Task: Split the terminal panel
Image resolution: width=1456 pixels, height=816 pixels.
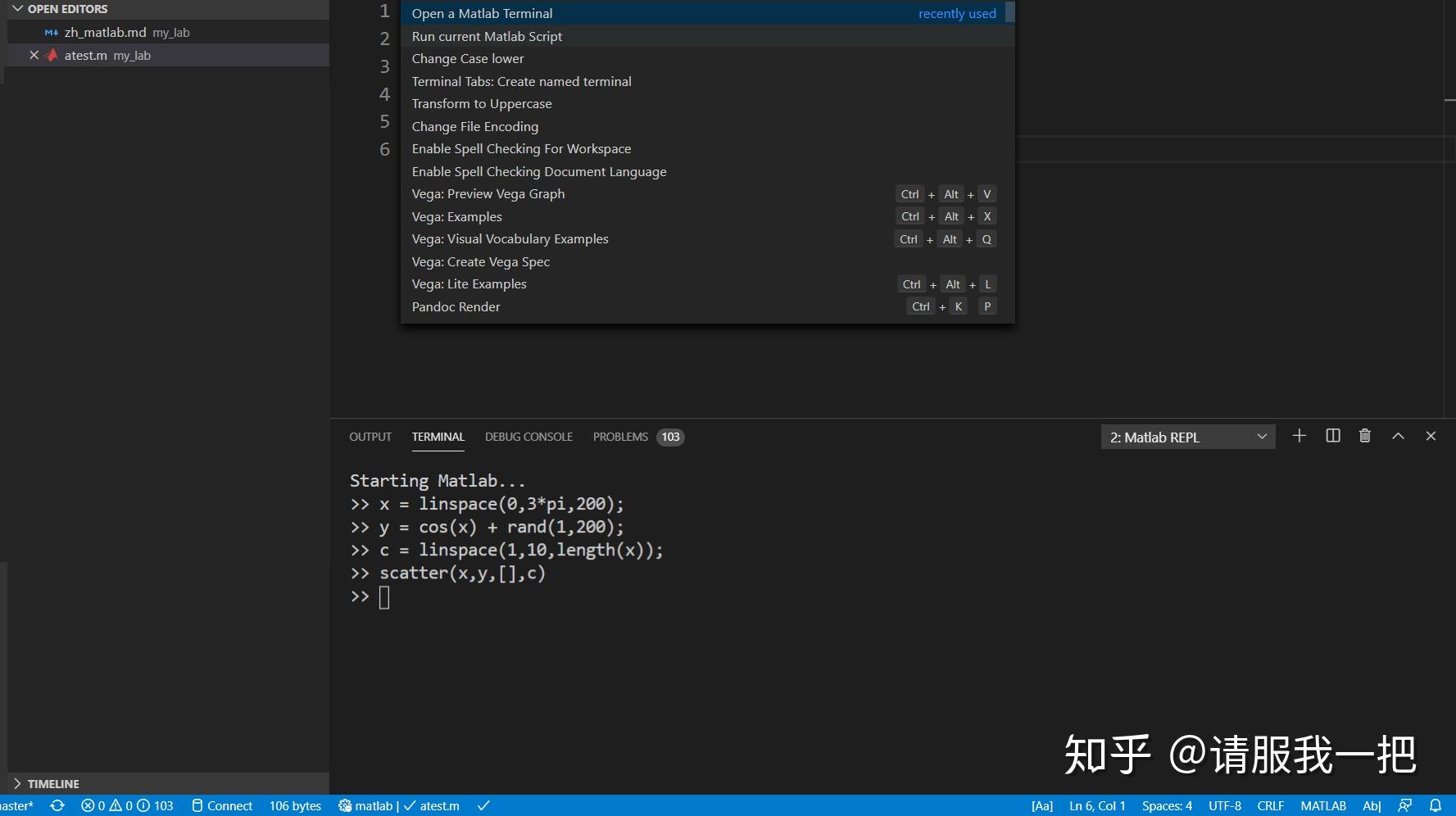Action: tap(1333, 436)
